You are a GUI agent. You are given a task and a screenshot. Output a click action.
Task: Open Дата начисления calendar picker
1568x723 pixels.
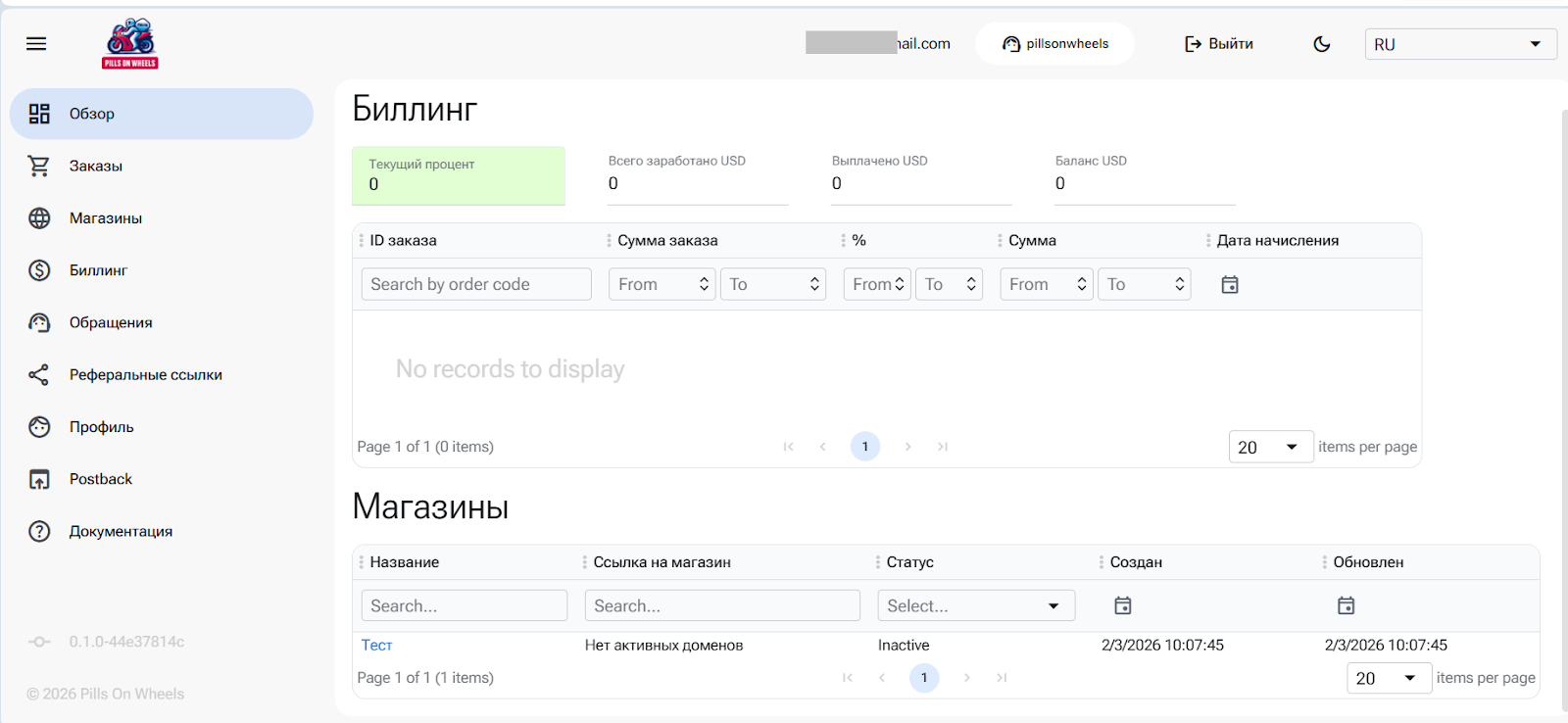click(1230, 285)
